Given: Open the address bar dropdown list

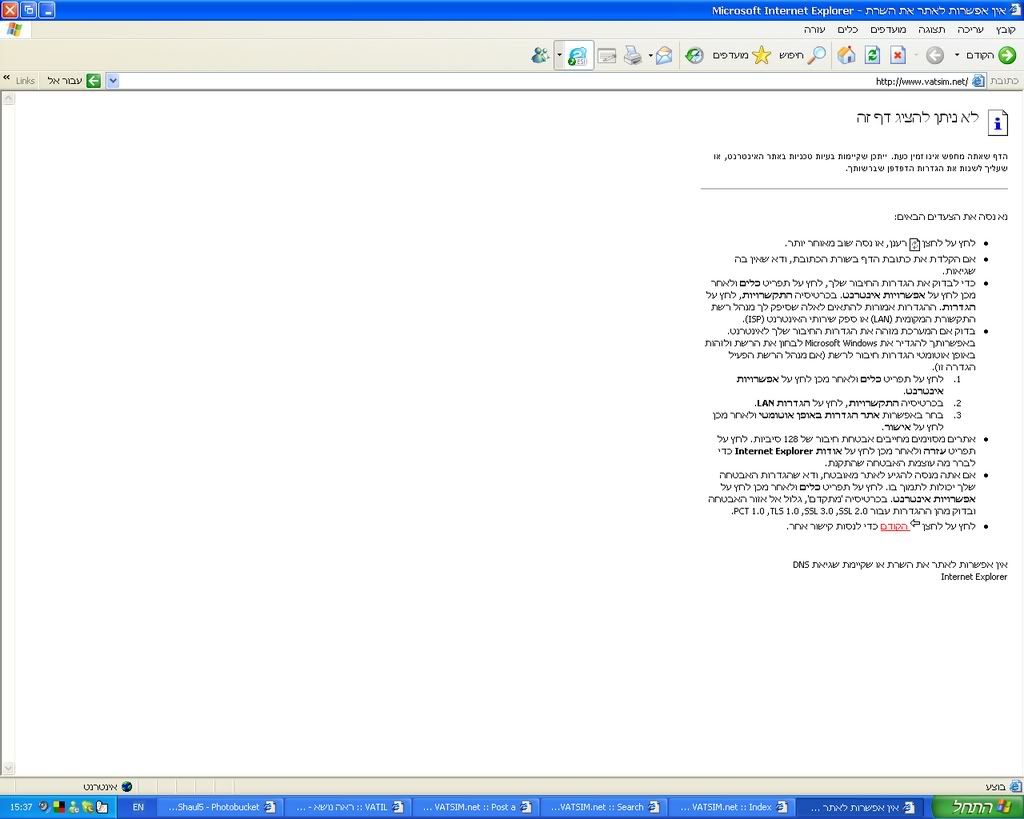Looking at the screenshot, I should [x=112, y=81].
